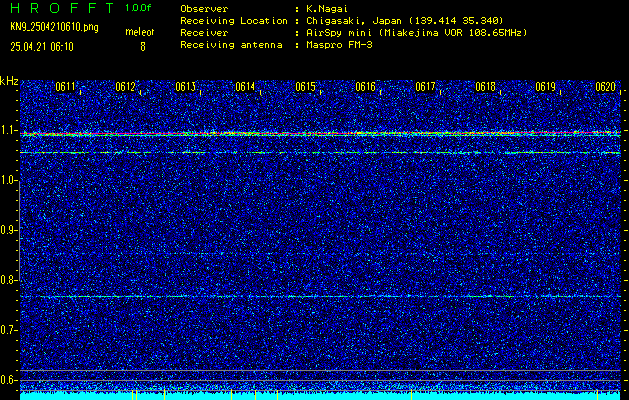Click the dashed signal line below 1.1 kHz

320,153
